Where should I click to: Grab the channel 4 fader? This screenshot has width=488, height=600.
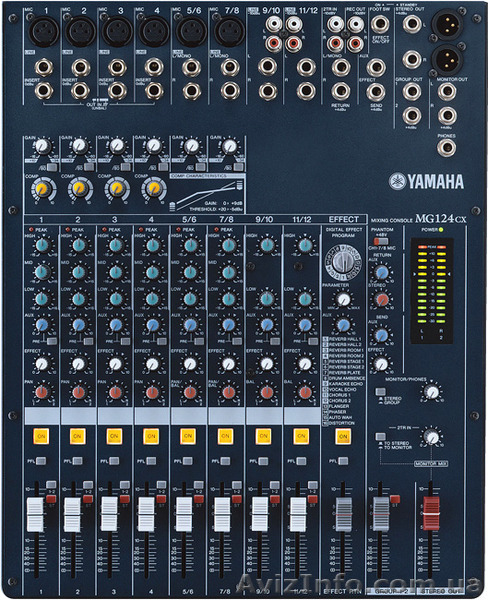(146, 515)
